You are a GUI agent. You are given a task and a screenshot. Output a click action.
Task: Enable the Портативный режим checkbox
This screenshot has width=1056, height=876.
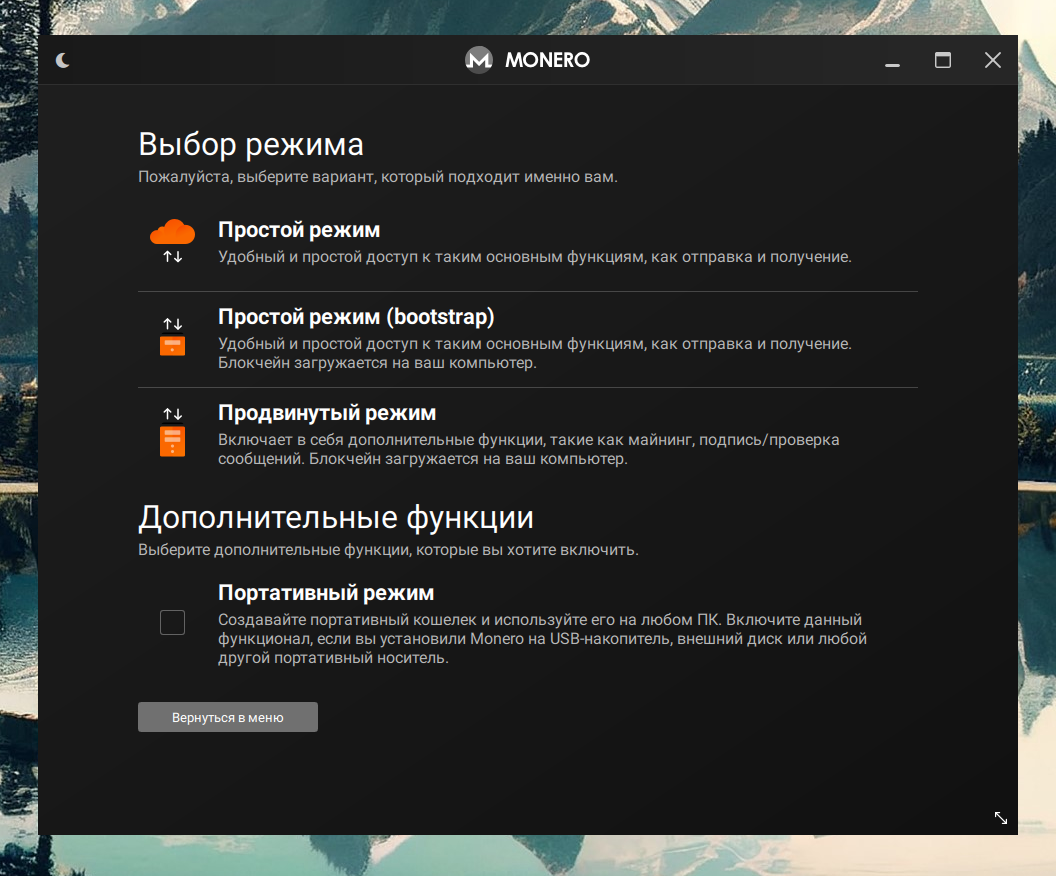click(x=172, y=622)
